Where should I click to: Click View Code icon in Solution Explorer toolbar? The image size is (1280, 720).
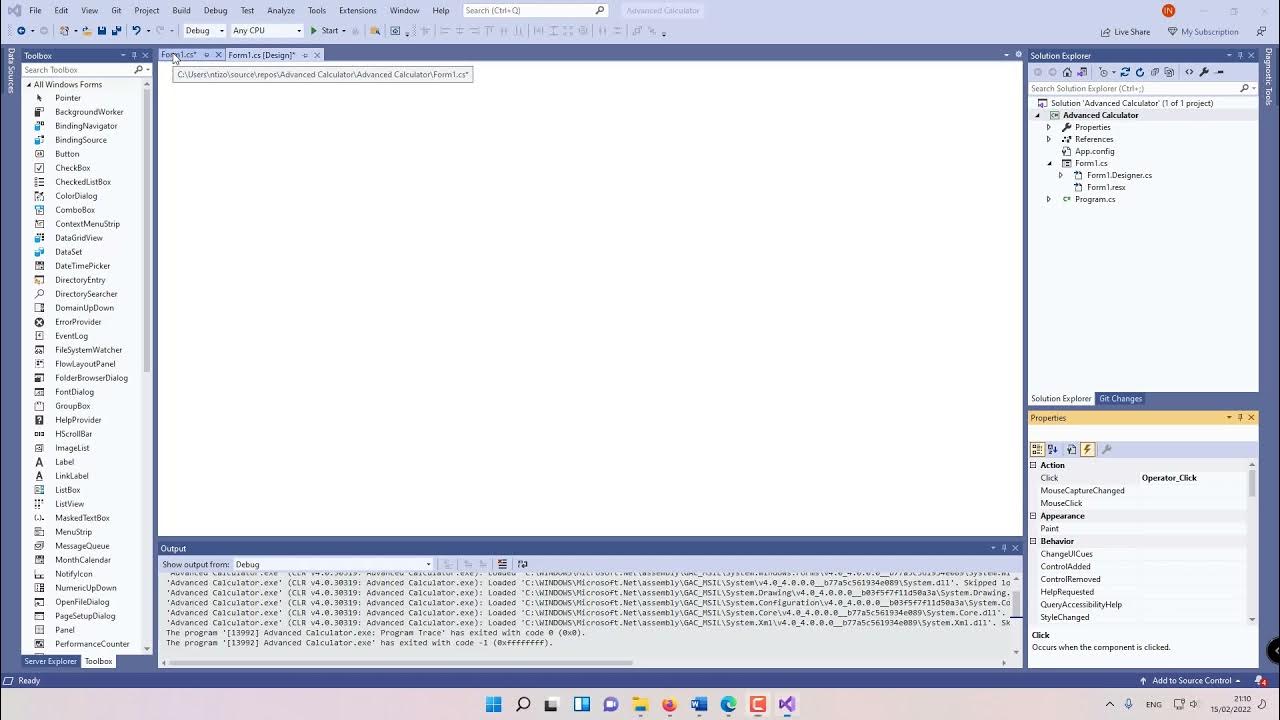[1189, 72]
